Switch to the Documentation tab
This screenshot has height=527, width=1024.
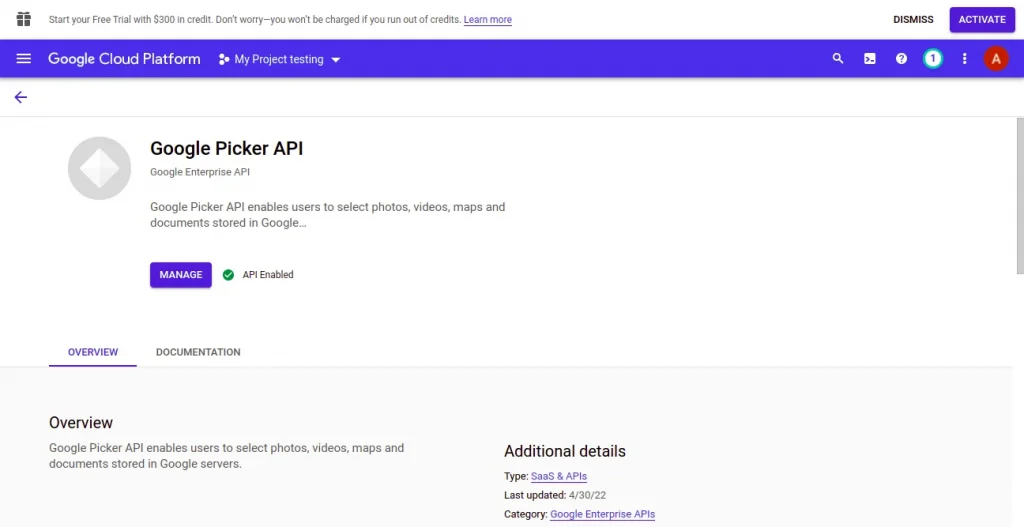pyautogui.click(x=198, y=352)
